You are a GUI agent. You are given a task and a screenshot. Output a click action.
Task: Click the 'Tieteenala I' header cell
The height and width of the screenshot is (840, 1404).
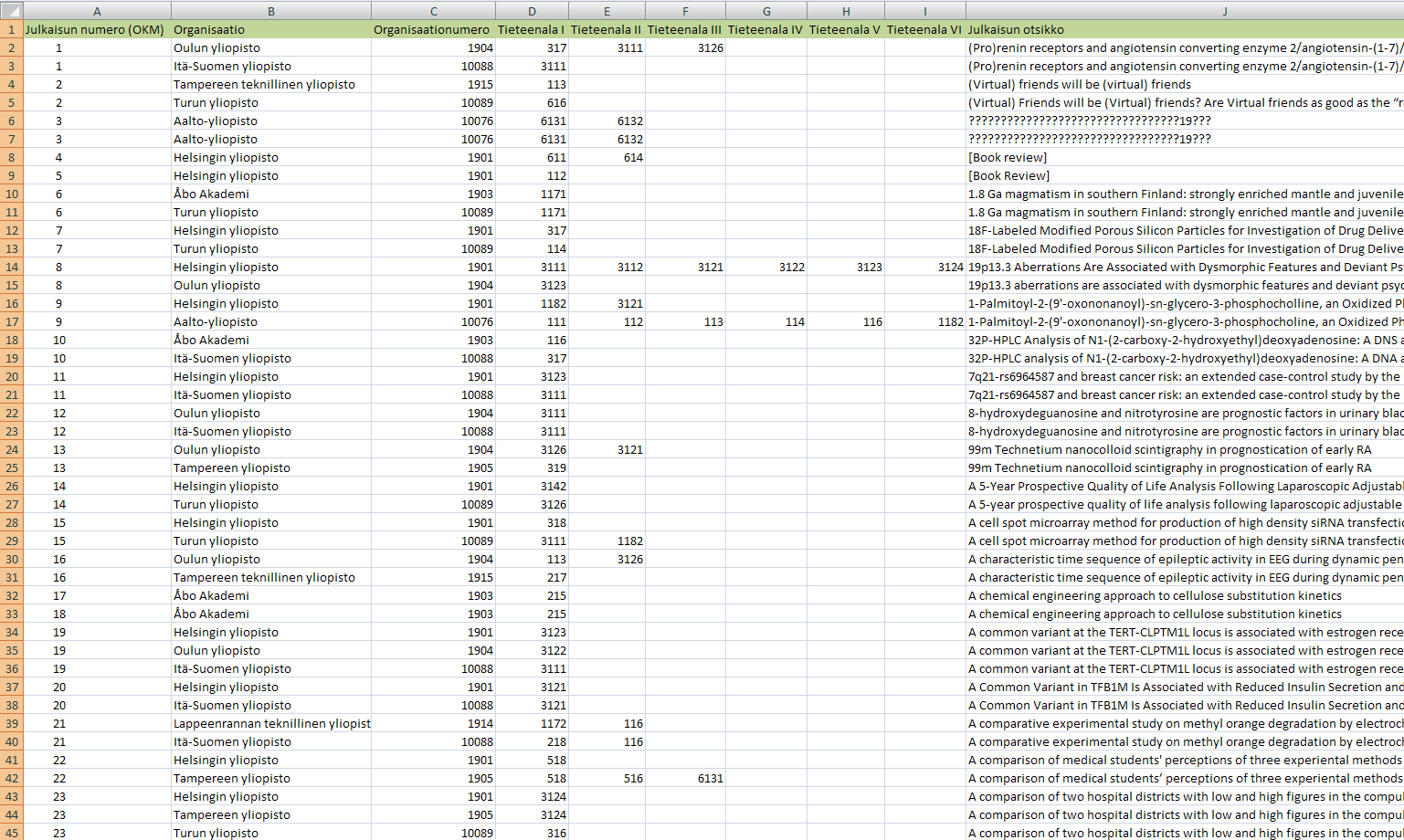(x=532, y=29)
